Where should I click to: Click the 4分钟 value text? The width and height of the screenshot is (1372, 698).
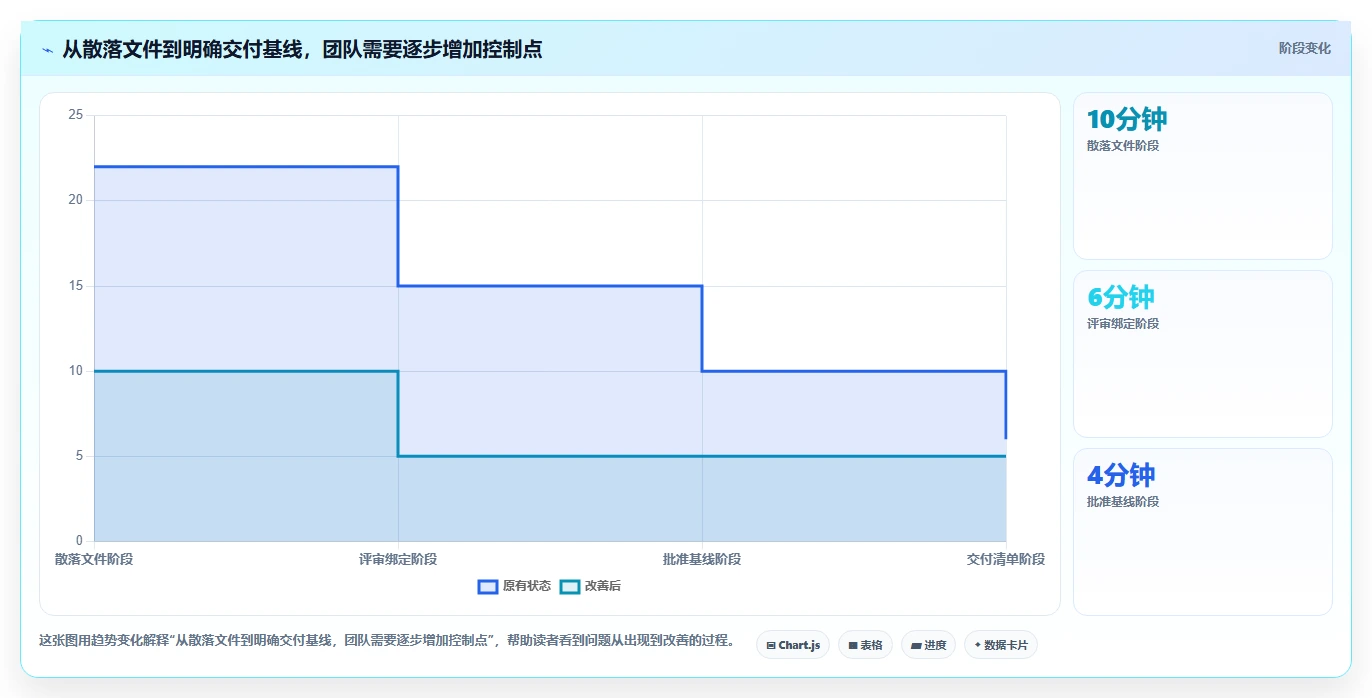point(1120,475)
